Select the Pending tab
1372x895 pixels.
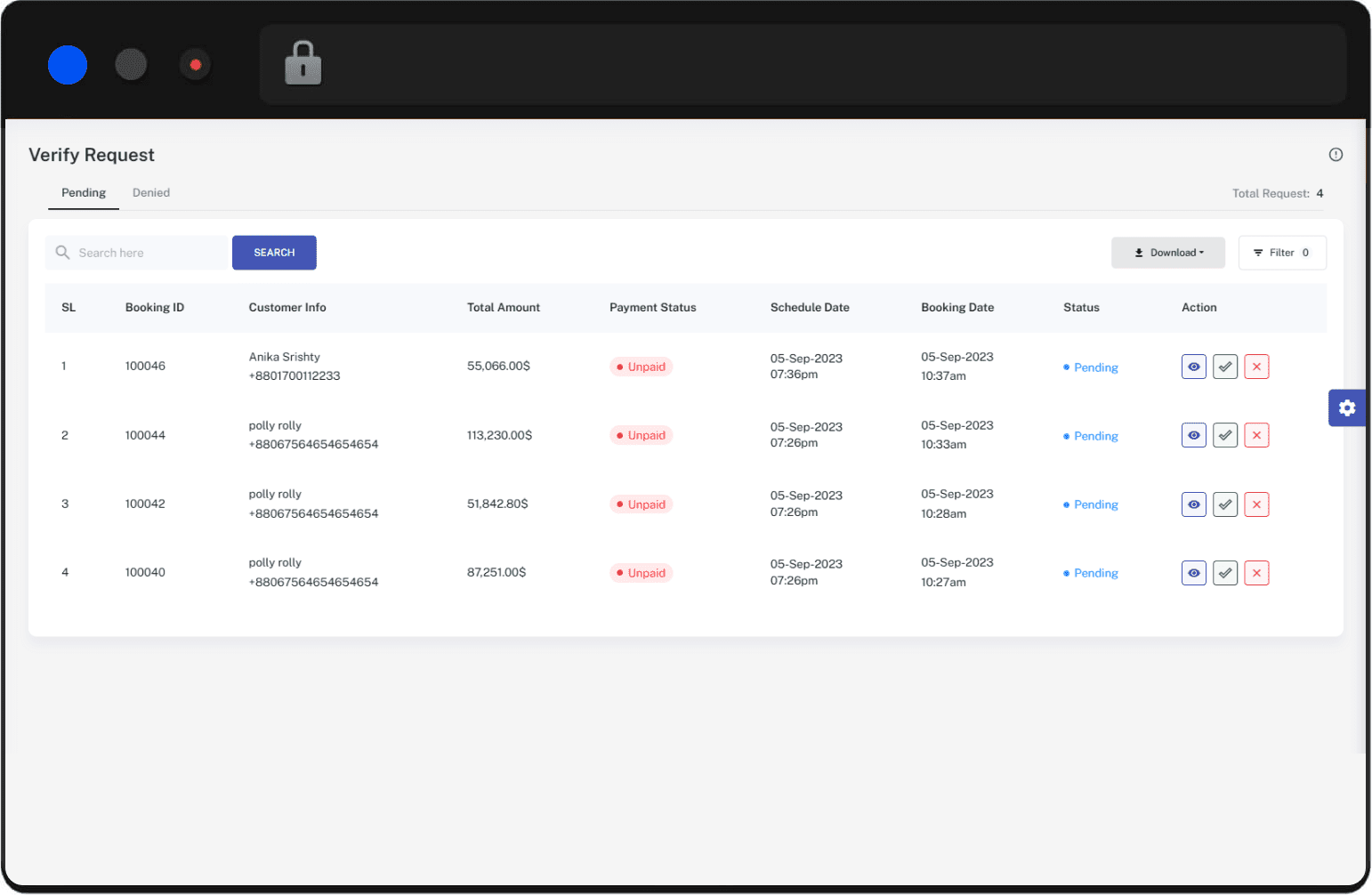84,193
